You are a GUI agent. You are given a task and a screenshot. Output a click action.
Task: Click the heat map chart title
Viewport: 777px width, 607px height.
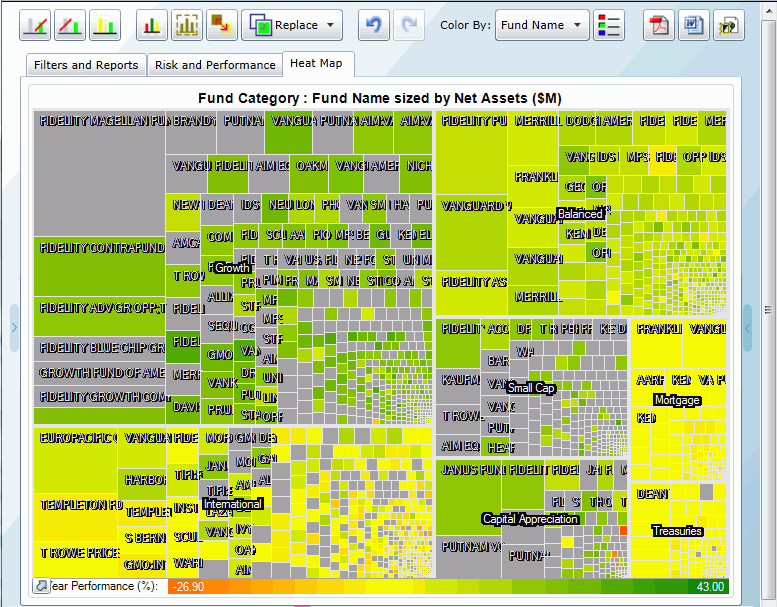380,98
